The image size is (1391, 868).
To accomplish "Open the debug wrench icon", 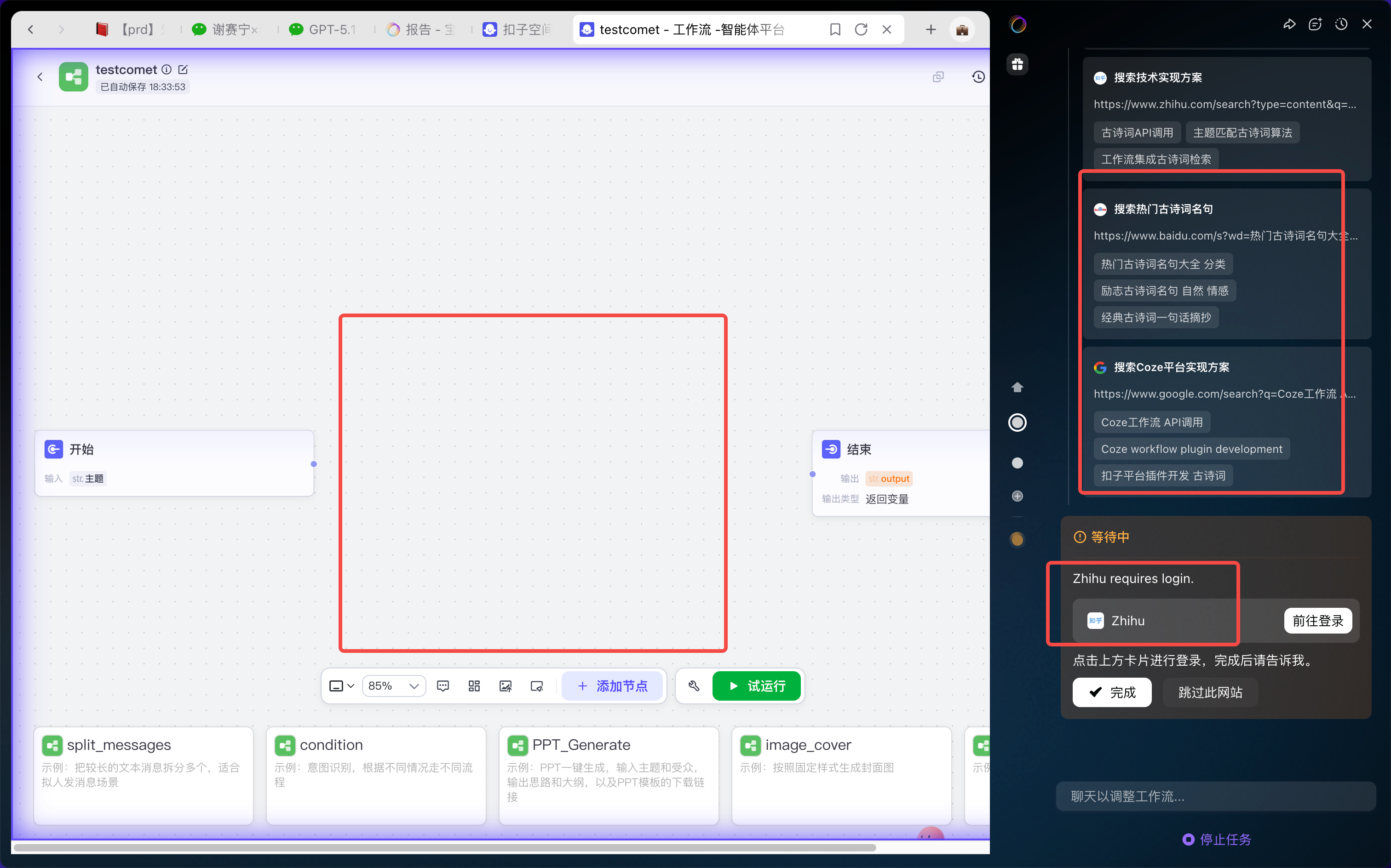I will [x=694, y=686].
